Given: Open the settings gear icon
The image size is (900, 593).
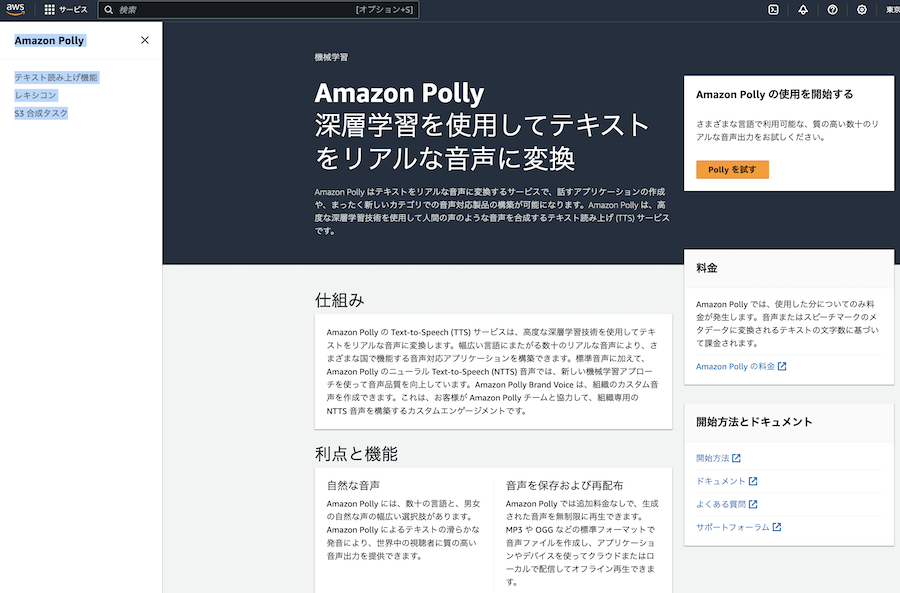Looking at the screenshot, I should tap(861, 10).
